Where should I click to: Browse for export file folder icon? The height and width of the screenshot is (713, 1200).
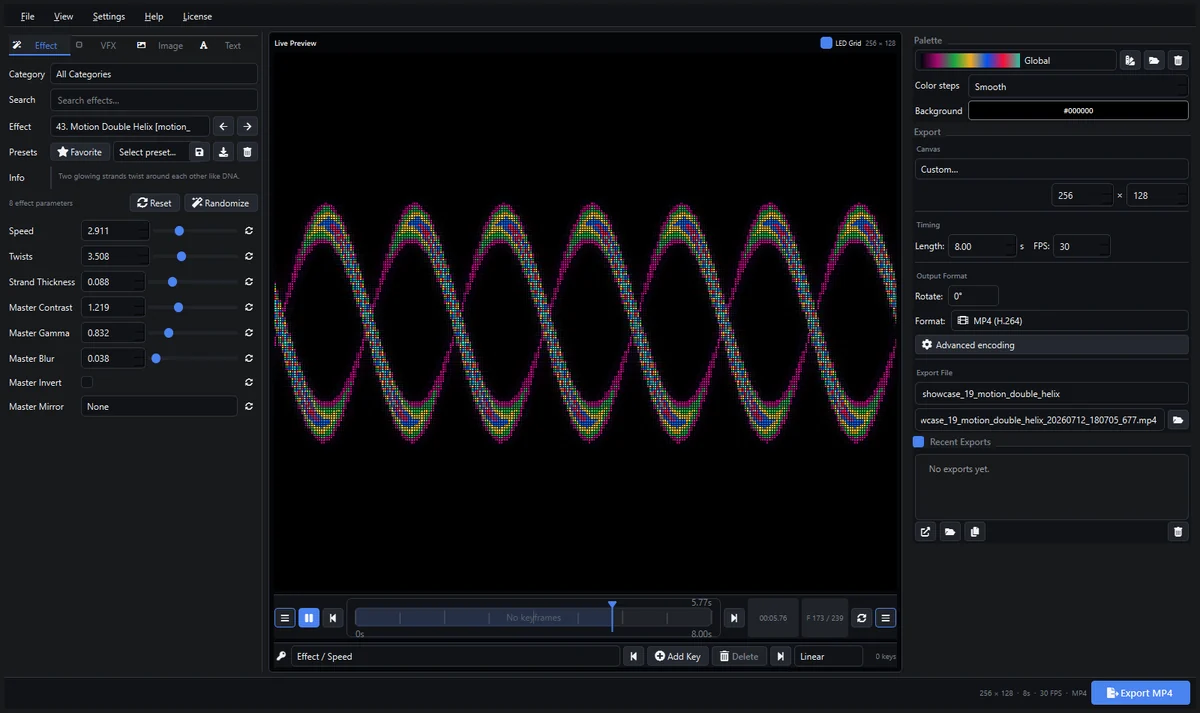(x=1178, y=420)
